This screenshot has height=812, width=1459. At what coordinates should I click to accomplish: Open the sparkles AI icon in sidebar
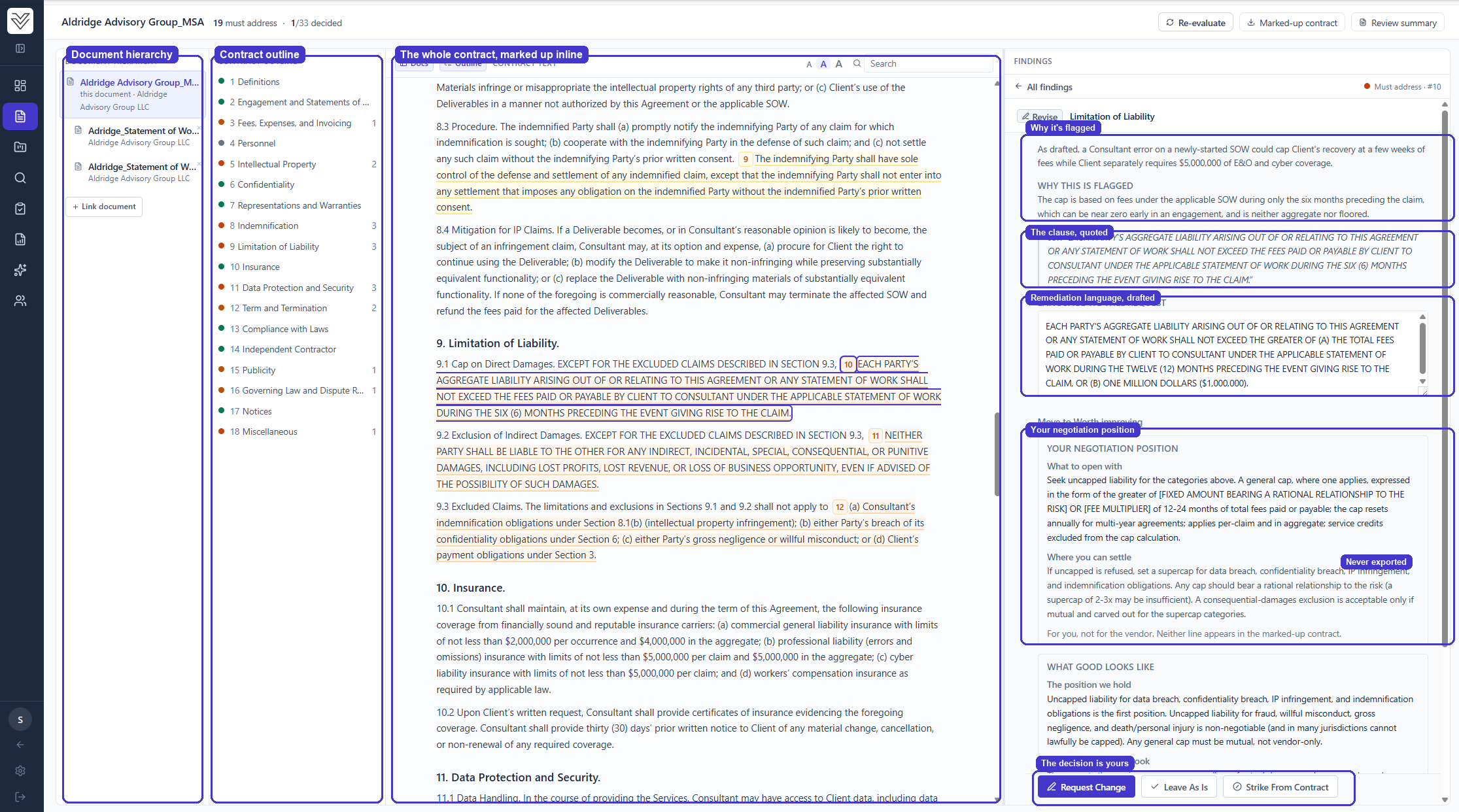(x=20, y=270)
